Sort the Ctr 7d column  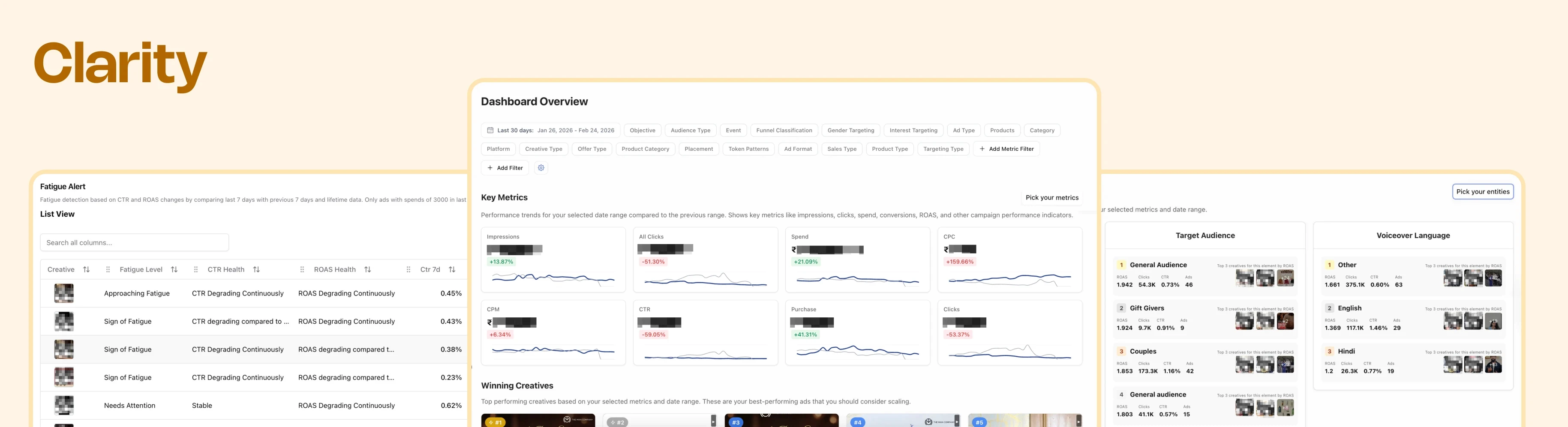452,269
